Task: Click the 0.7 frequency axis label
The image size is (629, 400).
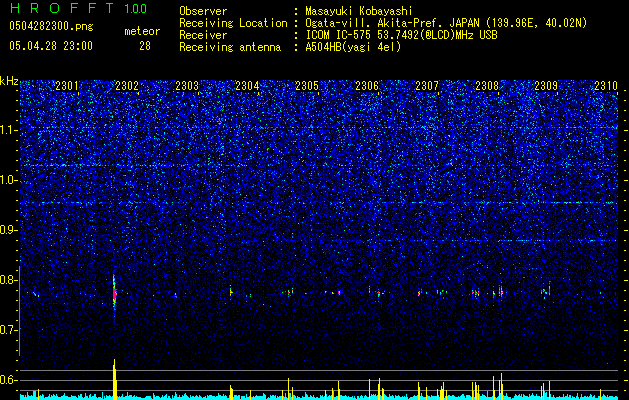Action: (x=8, y=330)
